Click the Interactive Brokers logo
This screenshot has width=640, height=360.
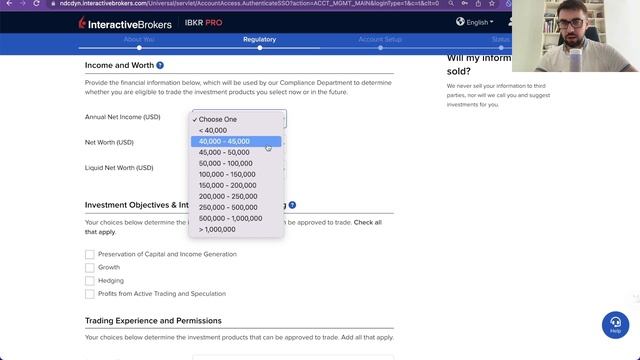point(125,24)
